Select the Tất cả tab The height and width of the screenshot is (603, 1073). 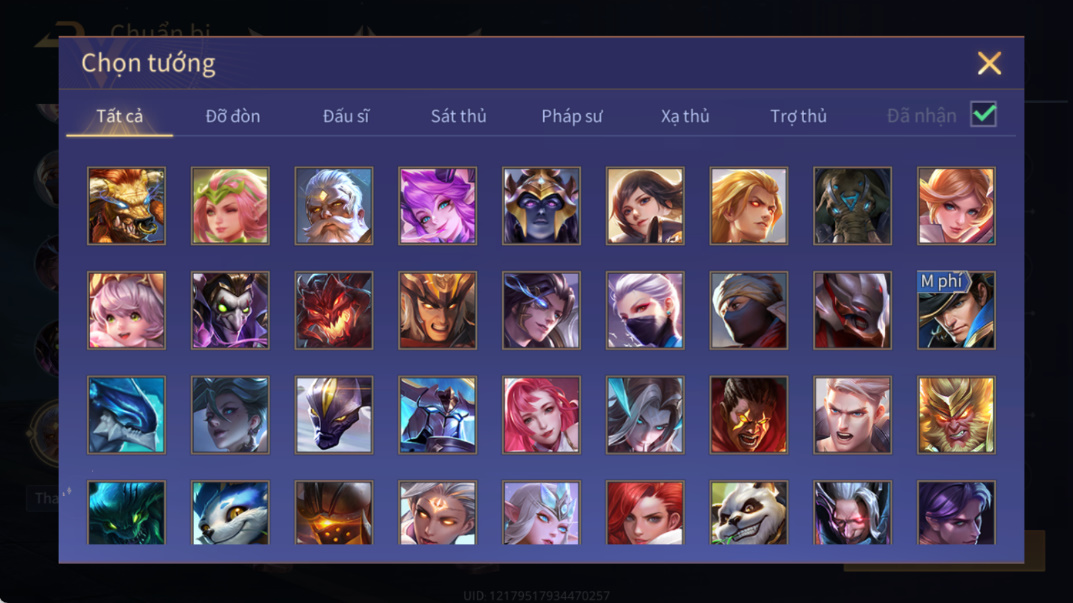[x=120, y=116]
